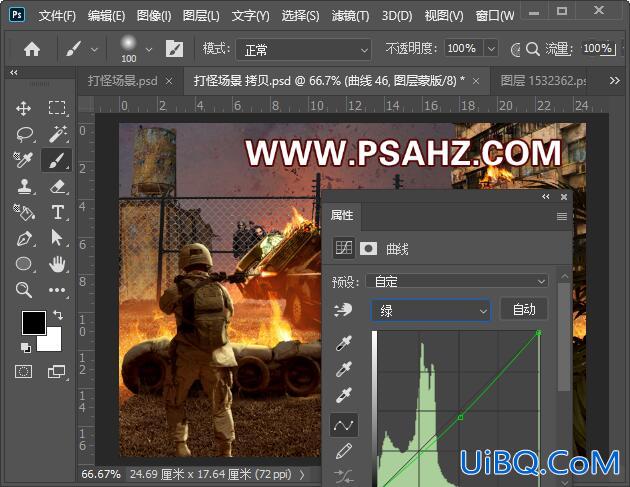Switch to 打怪场景.psd tab
Viewport: 630px width, 487px height.
pos(123,81)
